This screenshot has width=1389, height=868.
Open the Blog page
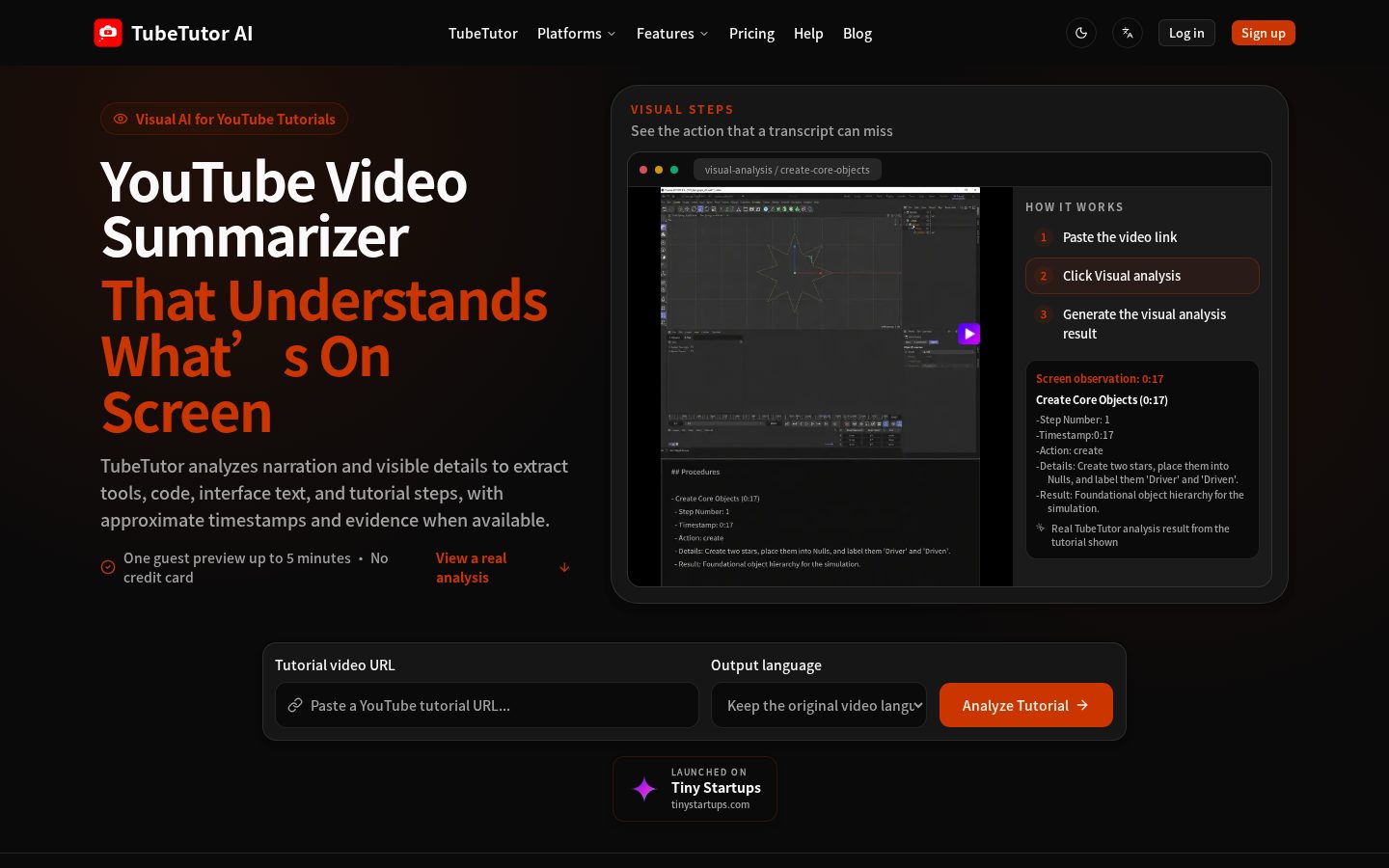click(x=858, y=33)
